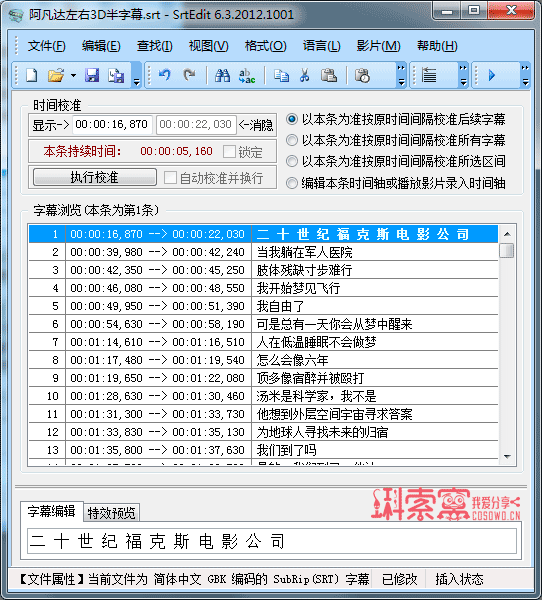Expand toolbar options beside the Play icon
The width and height of the screenshot is (542, 600).
point(526,75)
